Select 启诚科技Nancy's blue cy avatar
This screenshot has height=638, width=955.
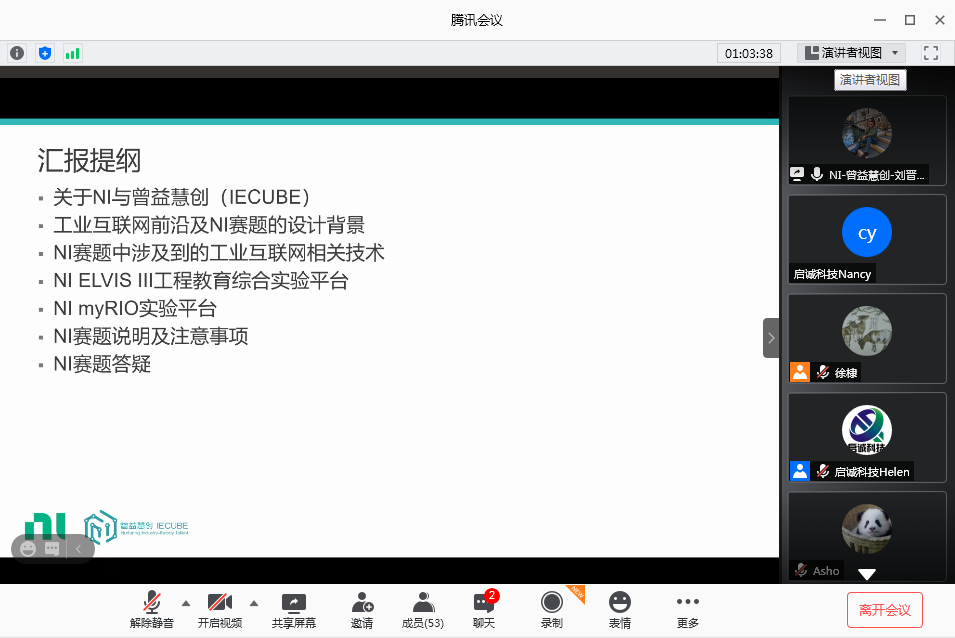click(867, 232)
